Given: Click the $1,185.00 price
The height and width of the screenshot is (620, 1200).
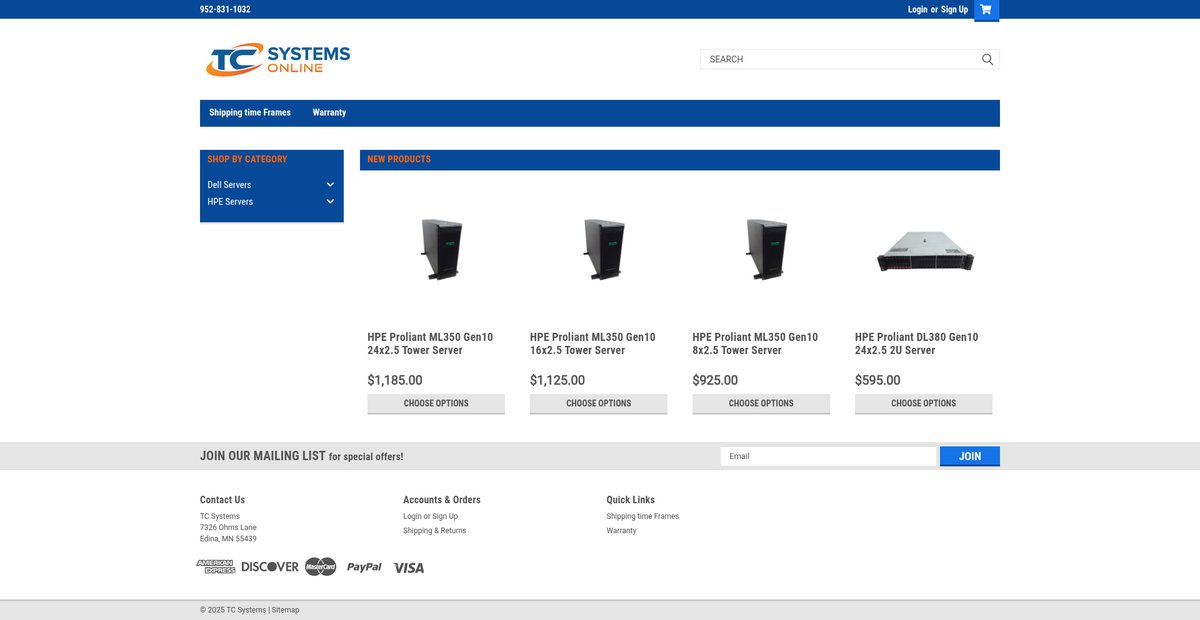Looking at the screenshot, I should (395, 380).
